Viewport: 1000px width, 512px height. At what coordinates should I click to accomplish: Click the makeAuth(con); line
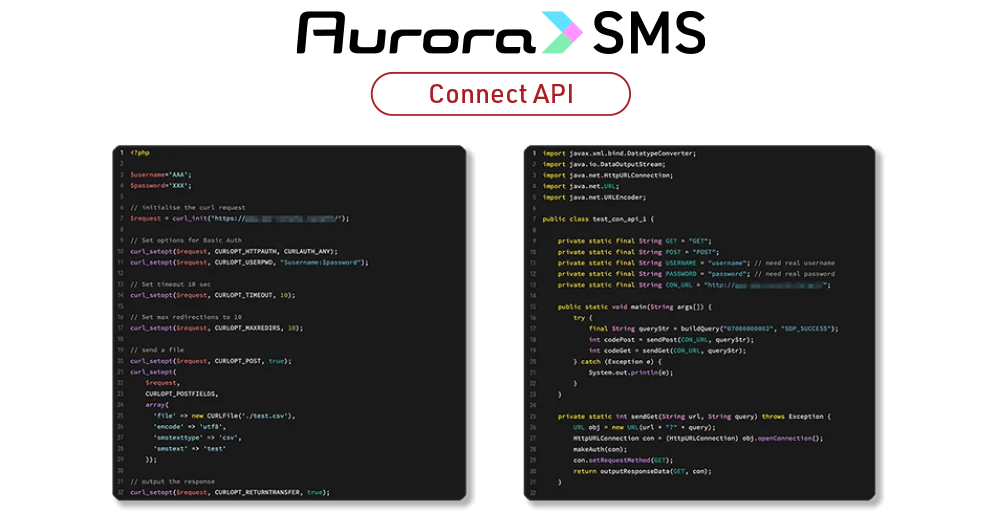(600, 449)
